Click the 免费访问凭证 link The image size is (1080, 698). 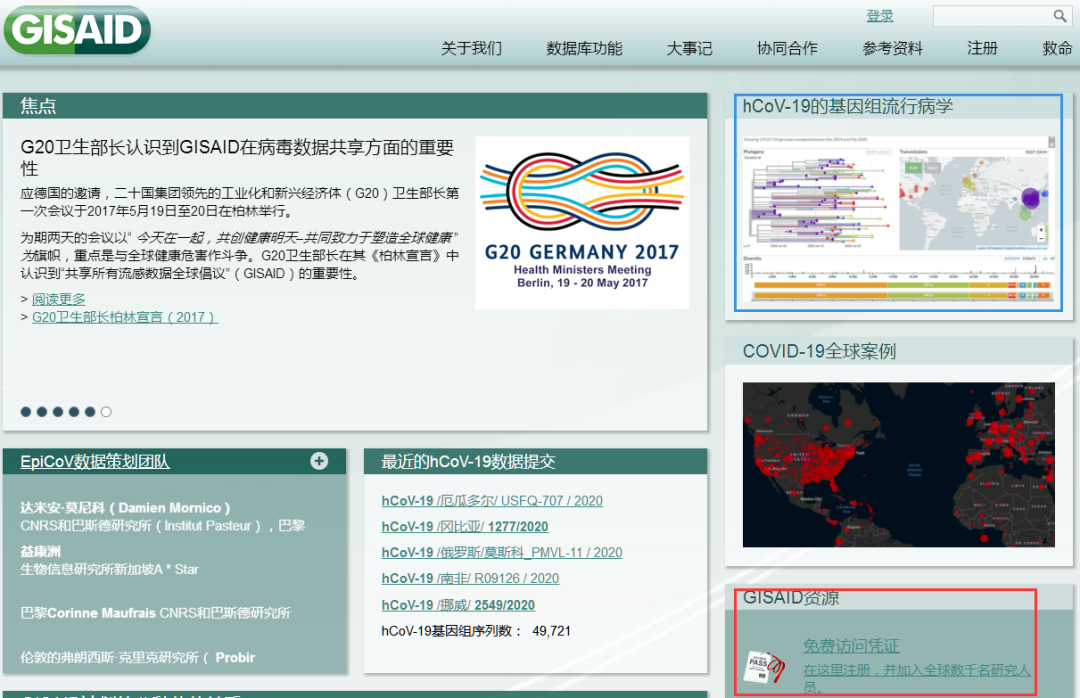click(851, 646)
